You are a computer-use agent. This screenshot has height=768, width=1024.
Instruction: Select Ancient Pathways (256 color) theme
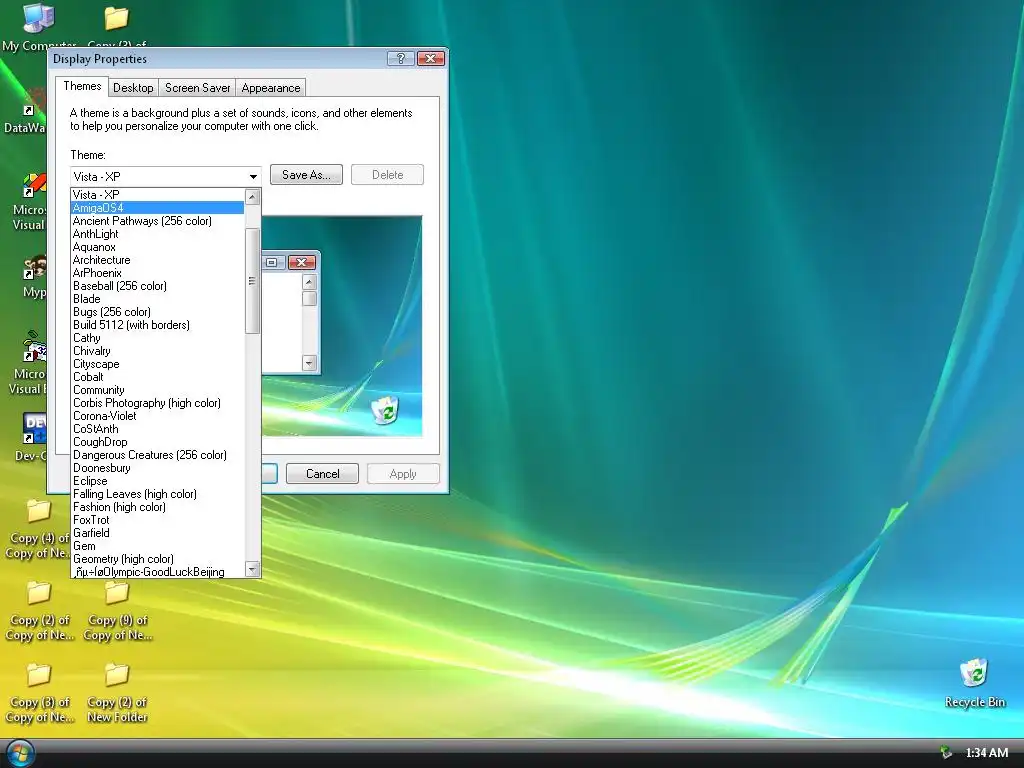point(157,221)
